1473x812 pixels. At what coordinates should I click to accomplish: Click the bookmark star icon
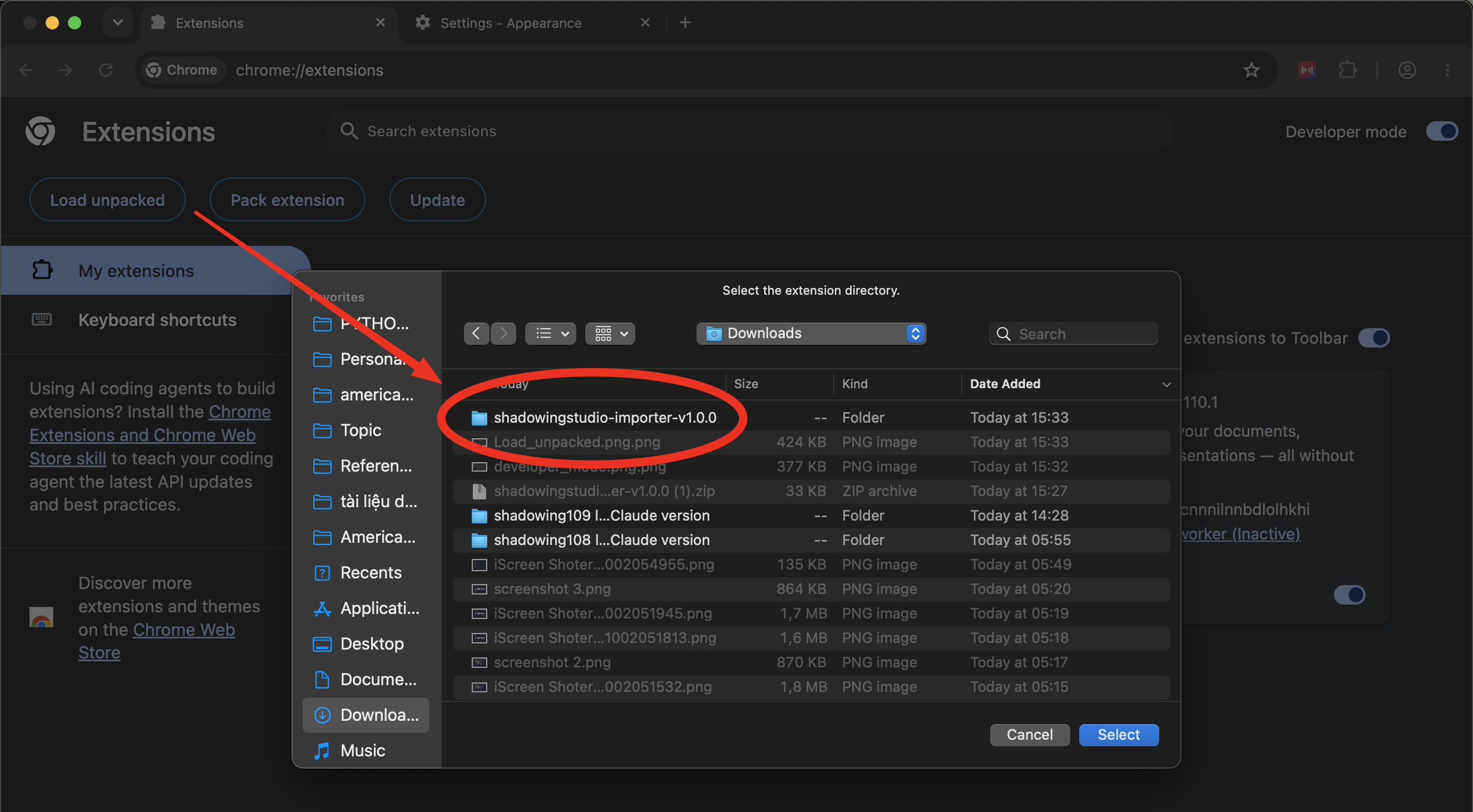pyautogui.click(x=1251, y=70)
